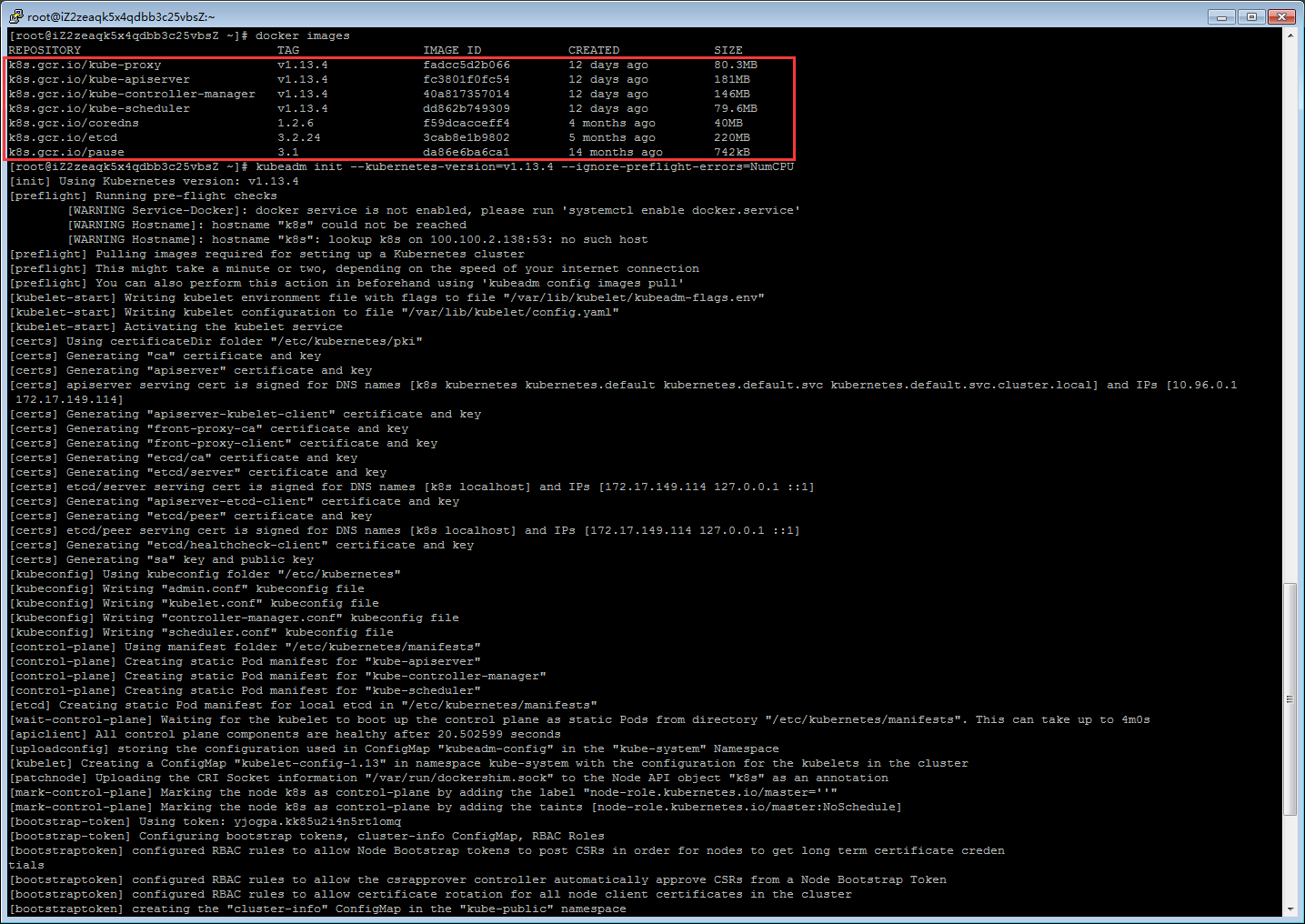Click the etcd tag "3.2.24"
This screenshot has height=924, width=1305.
click(x=299, y=137)
